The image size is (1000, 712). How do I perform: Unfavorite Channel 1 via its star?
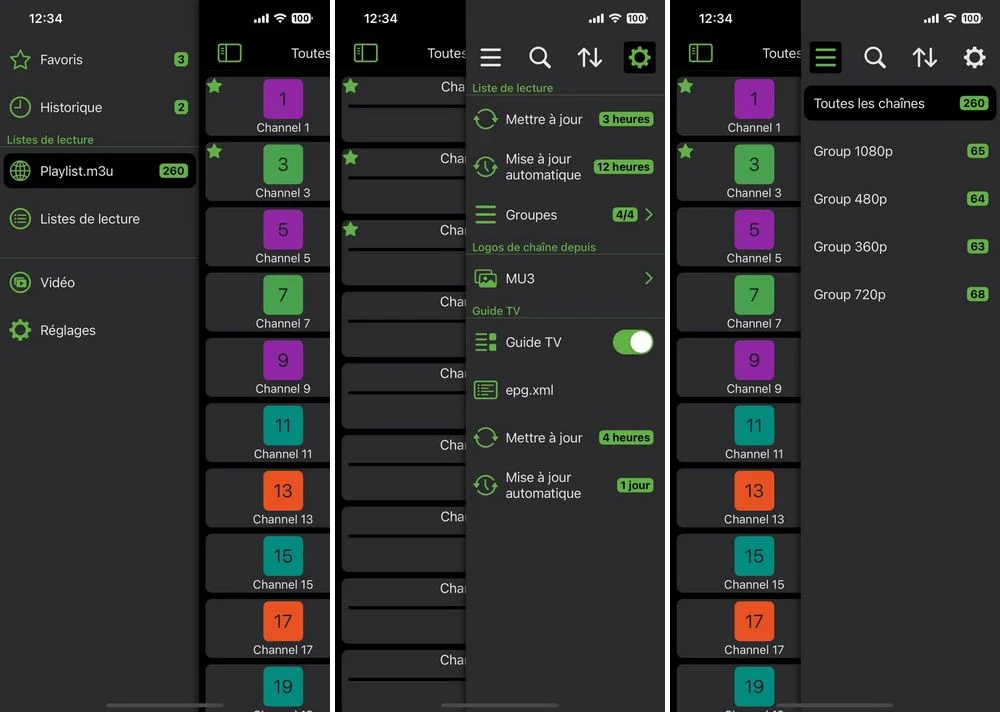pyautogui.click(x=213, y=86)
